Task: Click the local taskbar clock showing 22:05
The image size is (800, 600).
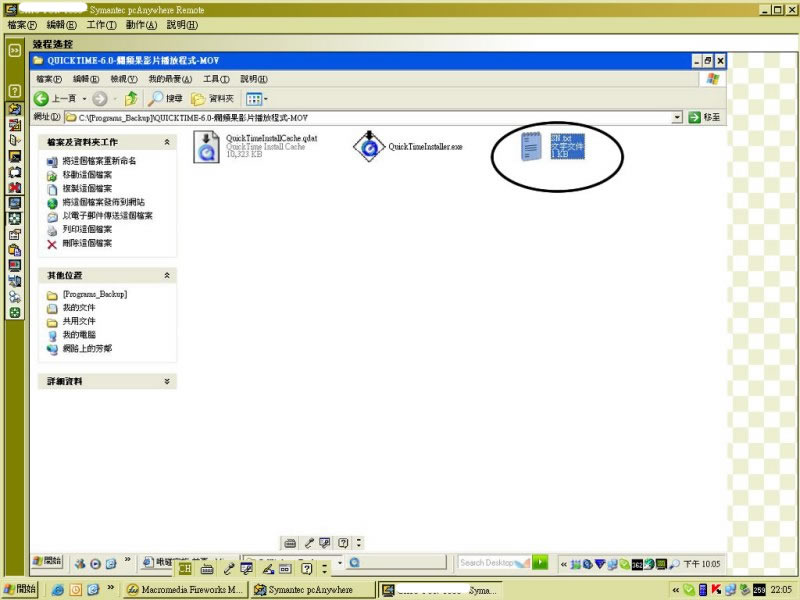Action: (x=781, y=590)
